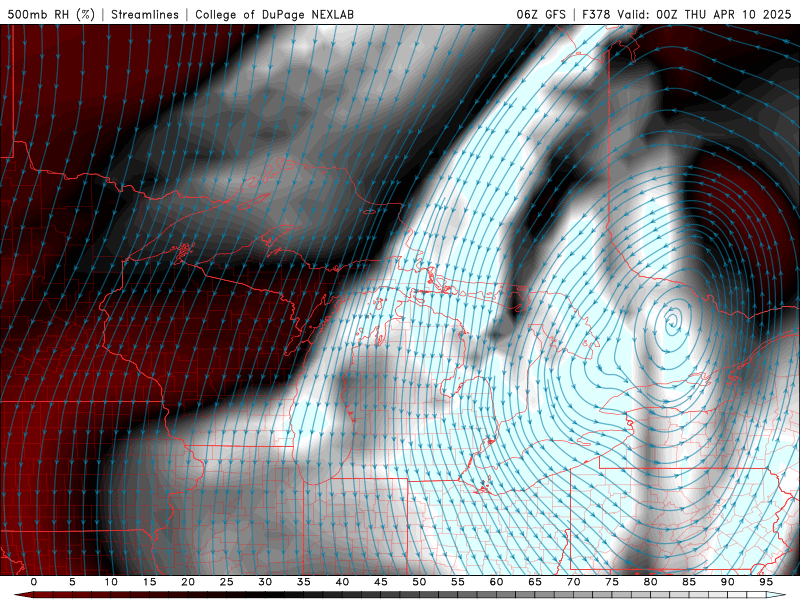Click the '30' color bar label
The image size is (800, 600).
tap(265, 582)
